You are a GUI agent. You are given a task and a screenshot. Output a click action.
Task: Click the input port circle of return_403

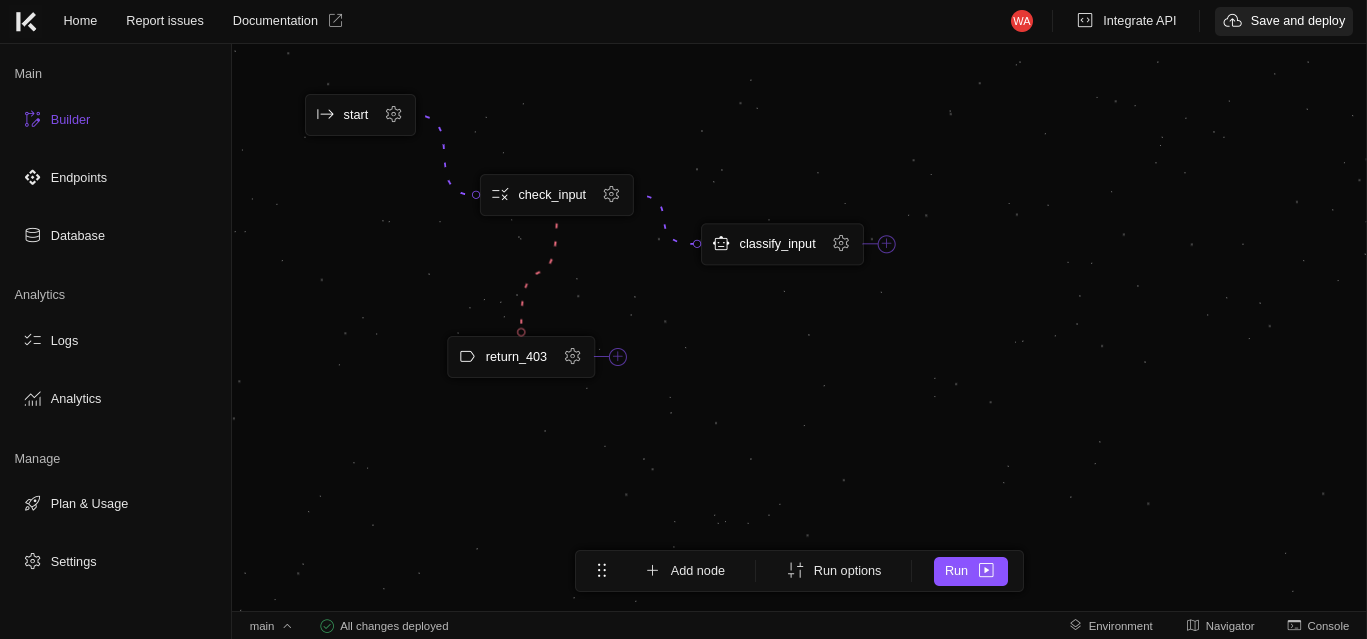[521, 332]
